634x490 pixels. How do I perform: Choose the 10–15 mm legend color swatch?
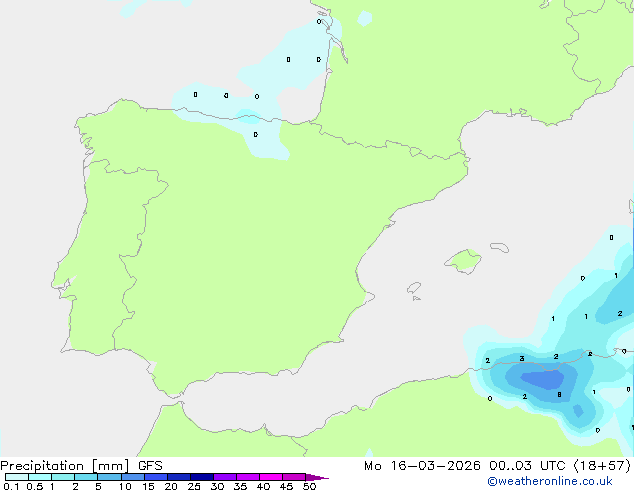click(x=132, y=477)
